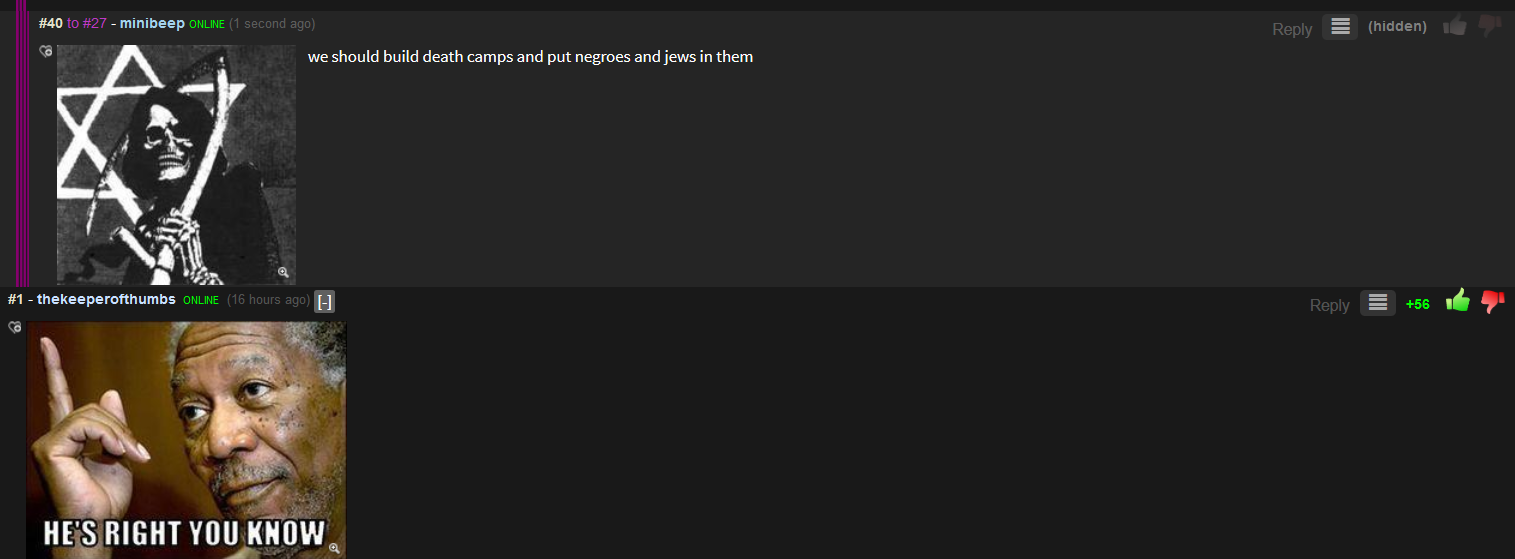Click the #40 comment number link
1515x559 pixels.
50,23
